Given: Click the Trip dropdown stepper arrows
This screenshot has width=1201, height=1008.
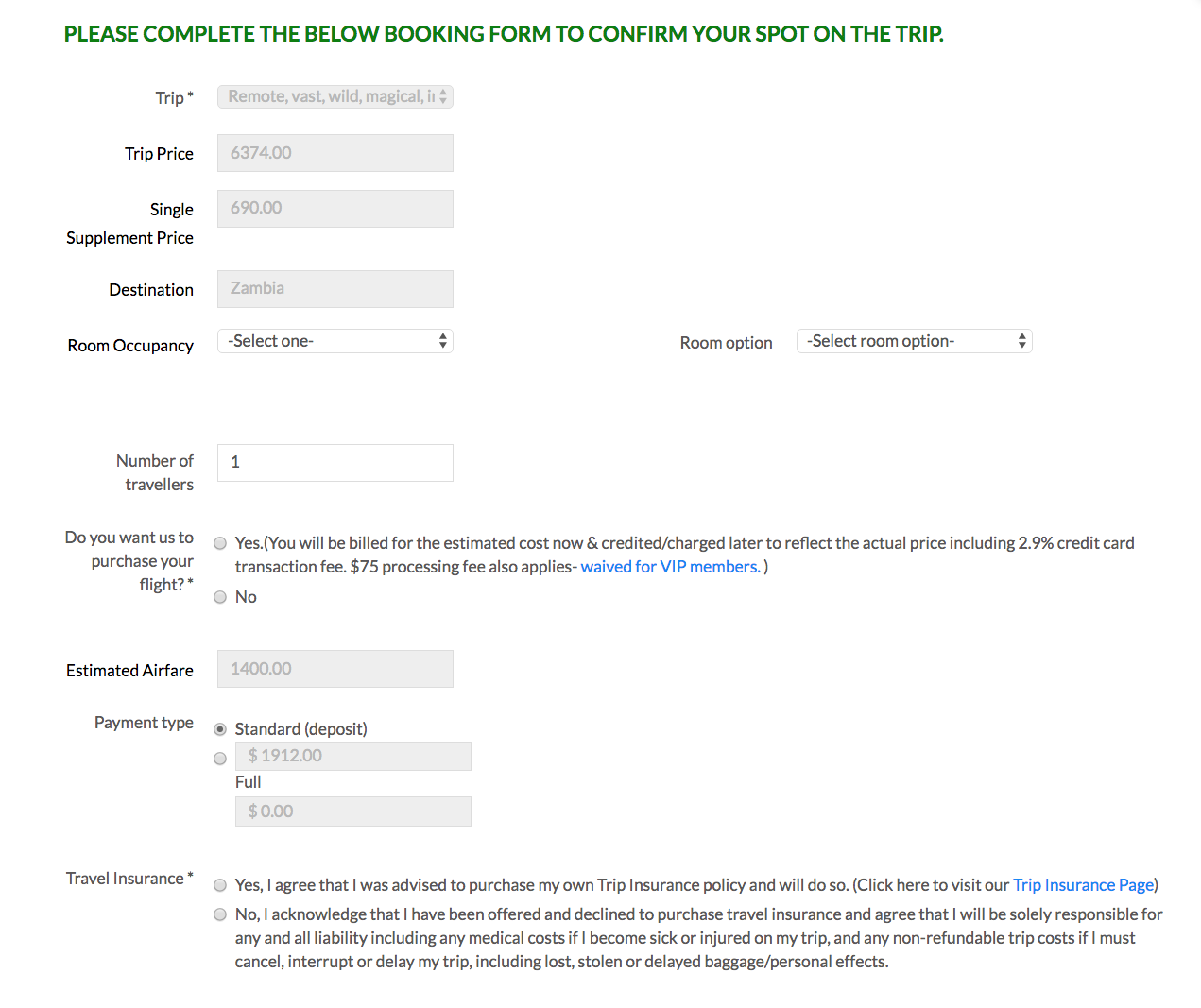Looking at the screenshot, I should point(444,95).
